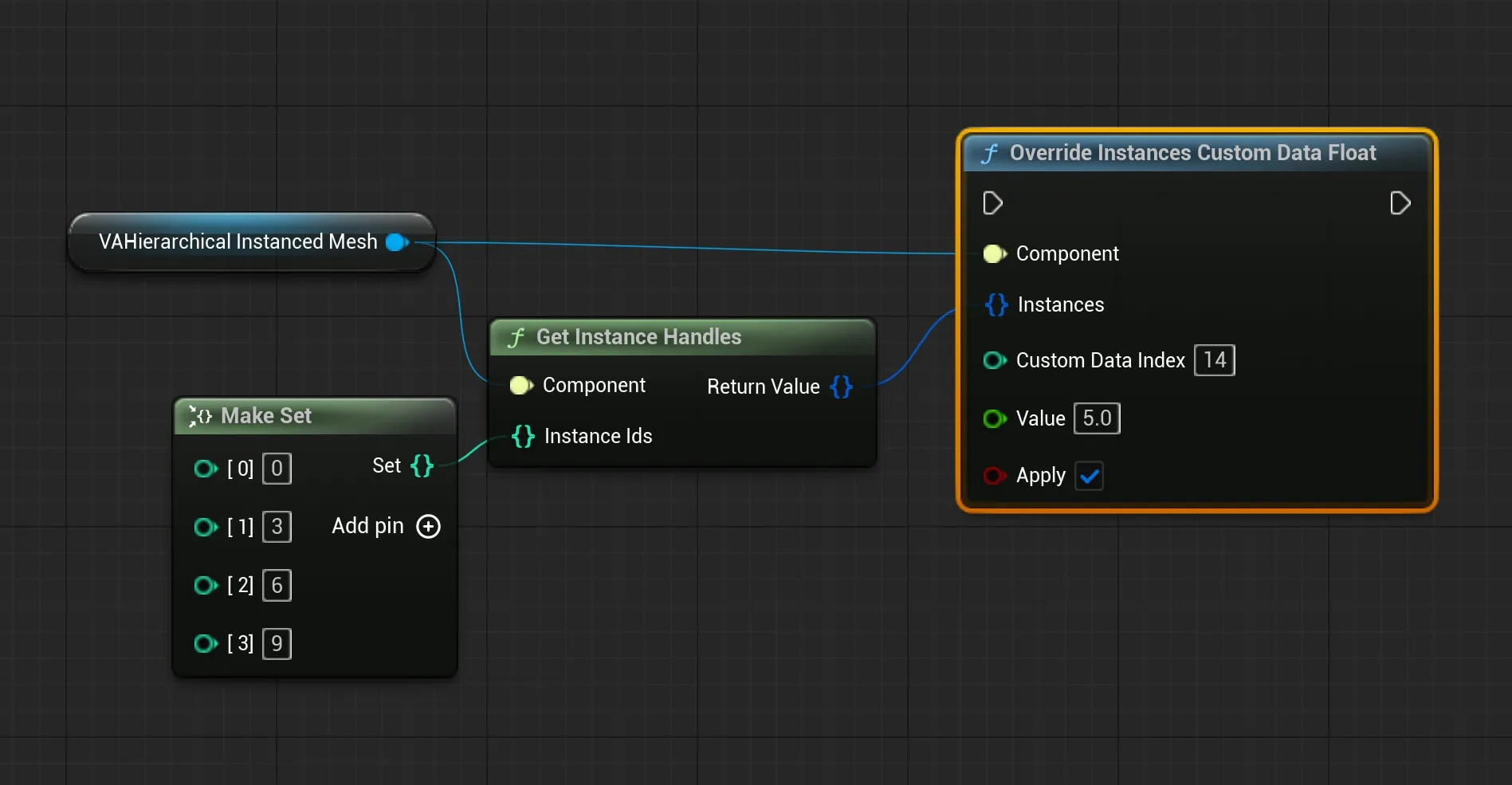Click the Value float input pin
1512x785 pixels.
click(x=995, y=418)
